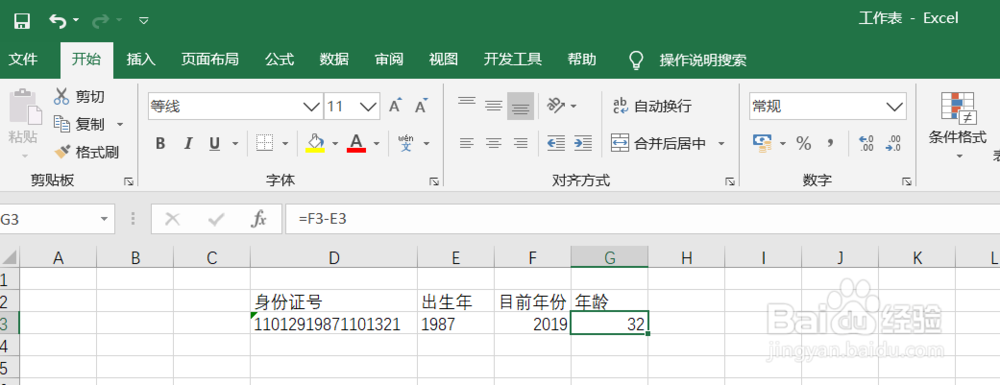Viewport: 1000px width, 385px height.
Task: Align cell text left
Action: coord(467,143)
